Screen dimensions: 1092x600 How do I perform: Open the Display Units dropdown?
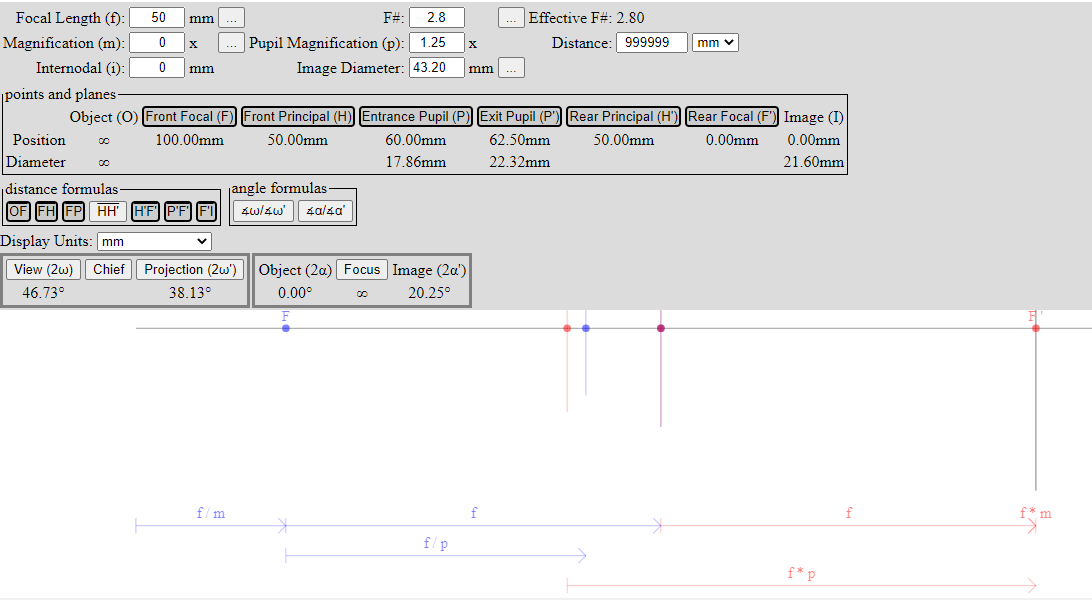tap(155, 241)
